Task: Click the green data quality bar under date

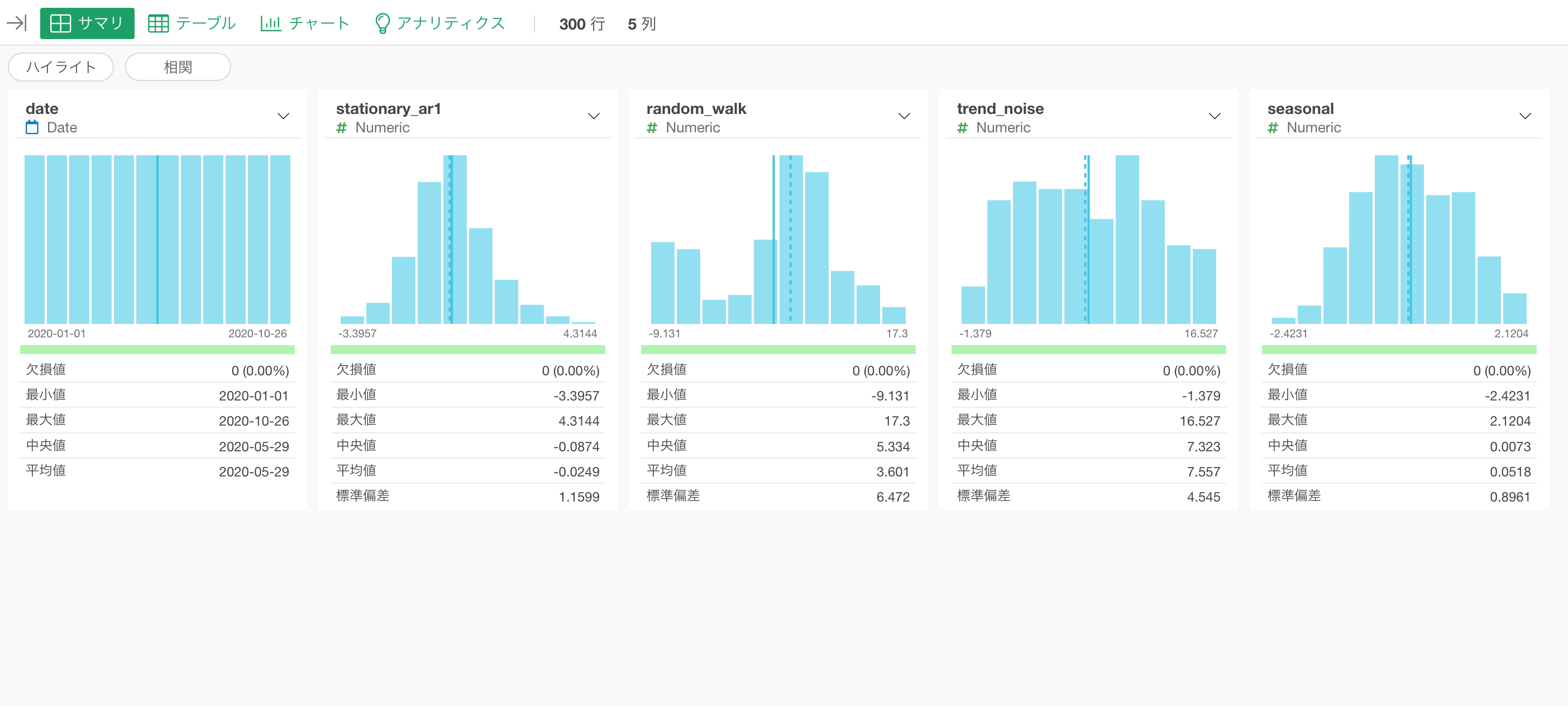Action: pyautogui.click(x=157, y=349)
